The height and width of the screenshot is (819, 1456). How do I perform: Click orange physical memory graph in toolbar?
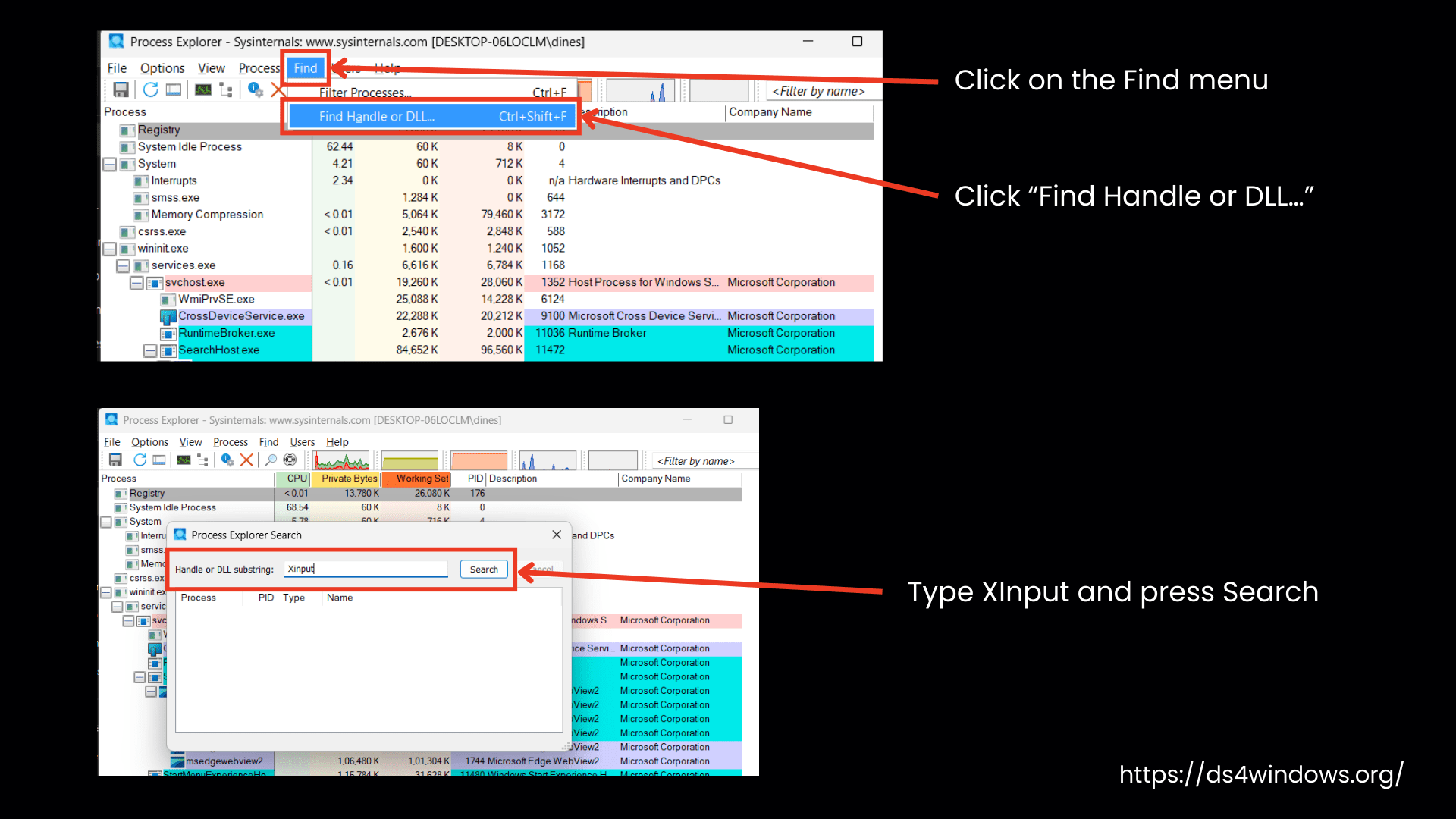[x=479, y=460]
